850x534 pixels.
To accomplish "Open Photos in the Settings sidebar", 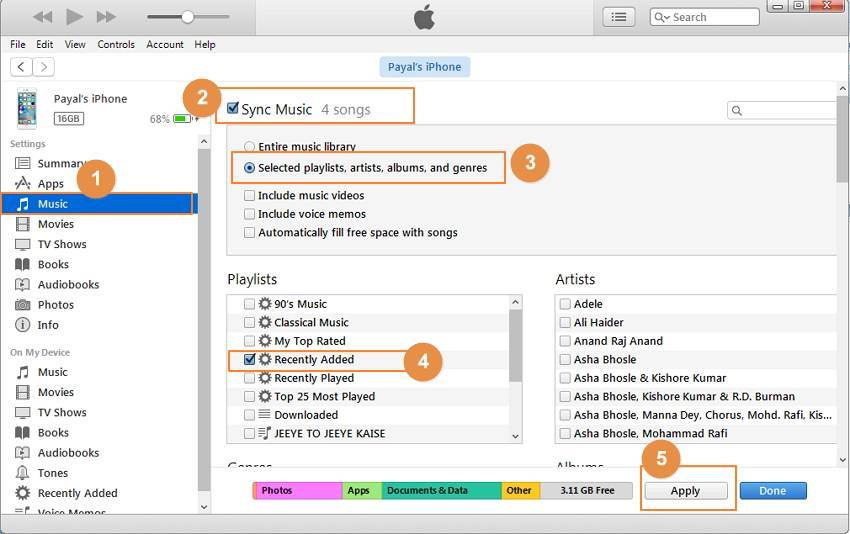I will tap(22, 305).
